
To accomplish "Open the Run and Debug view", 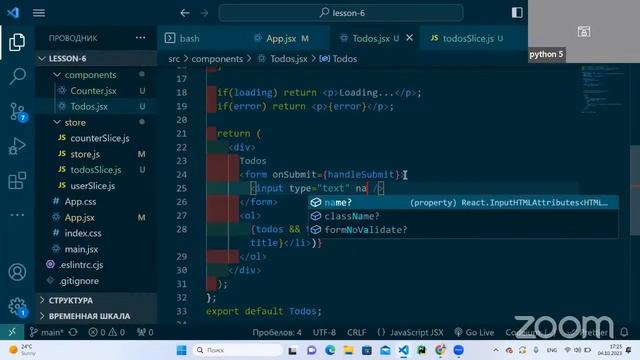I will click(x=17, y=146).
